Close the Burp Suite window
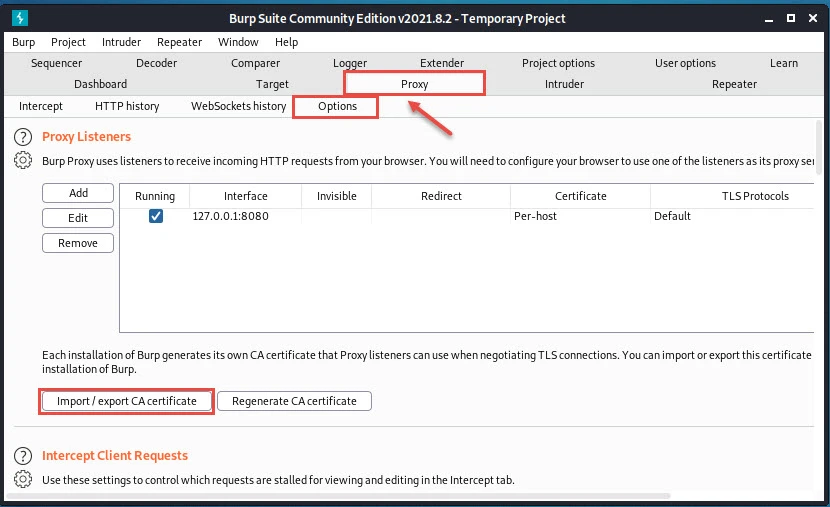 click(813, 18)
